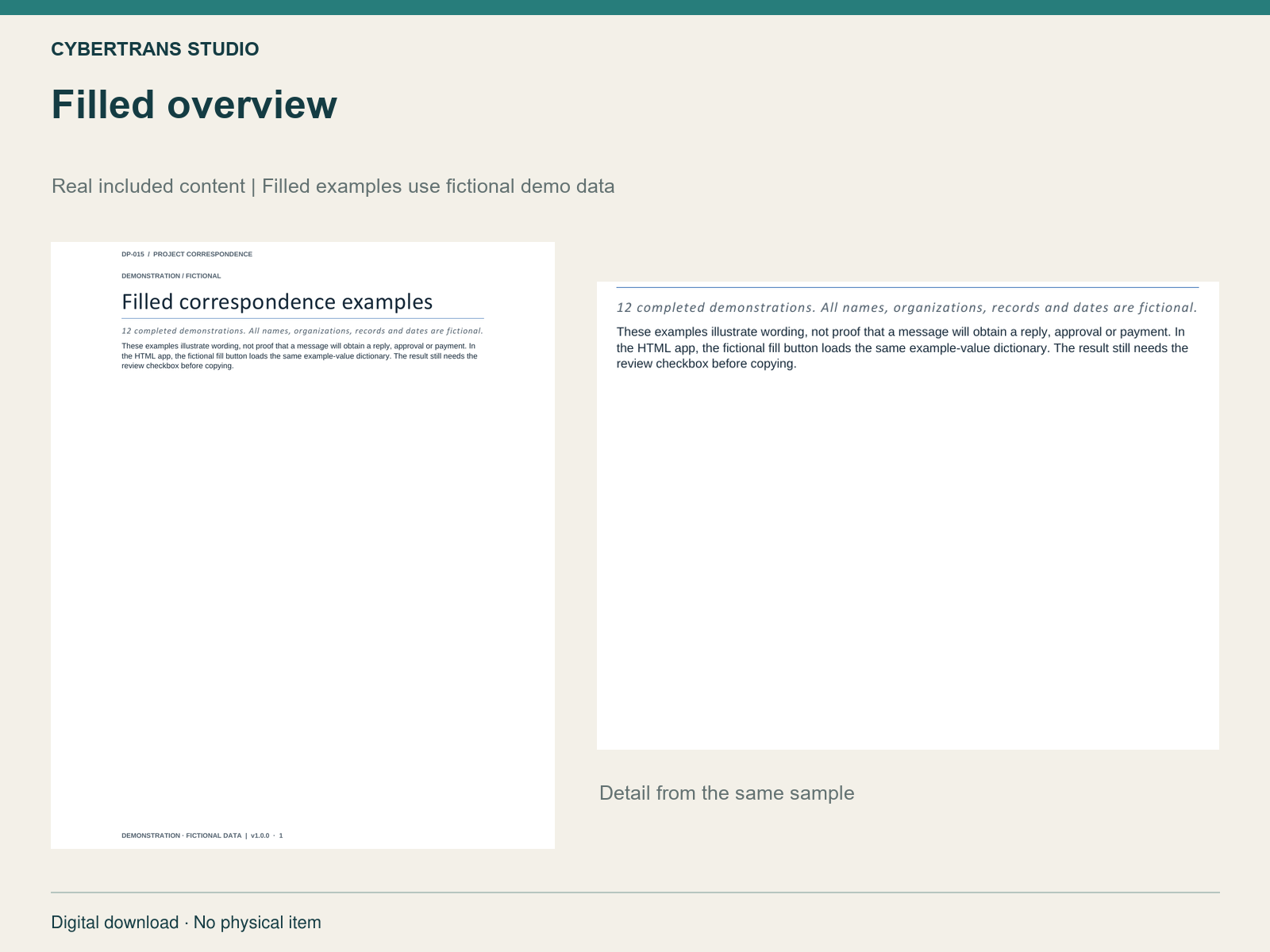Open the enlarged detail preview panel
The width and height of the screenshot is (1270, 952).
click(x=908, y=516)
